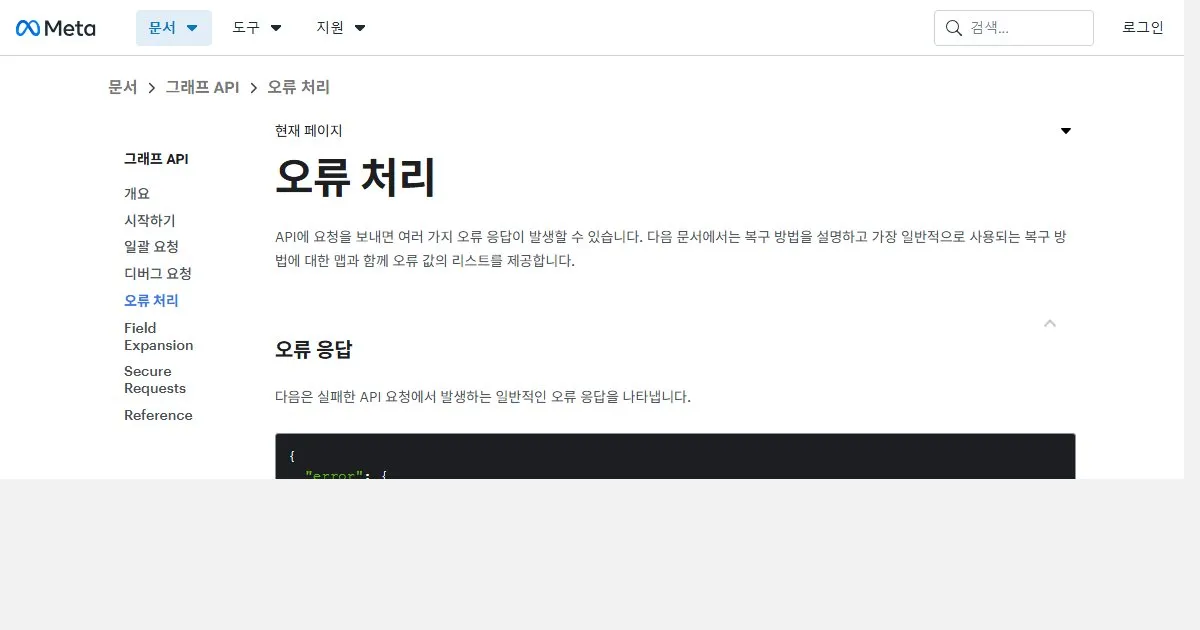
Task: Go to 문서 in the breadcrumb
Action: point(123,87)
